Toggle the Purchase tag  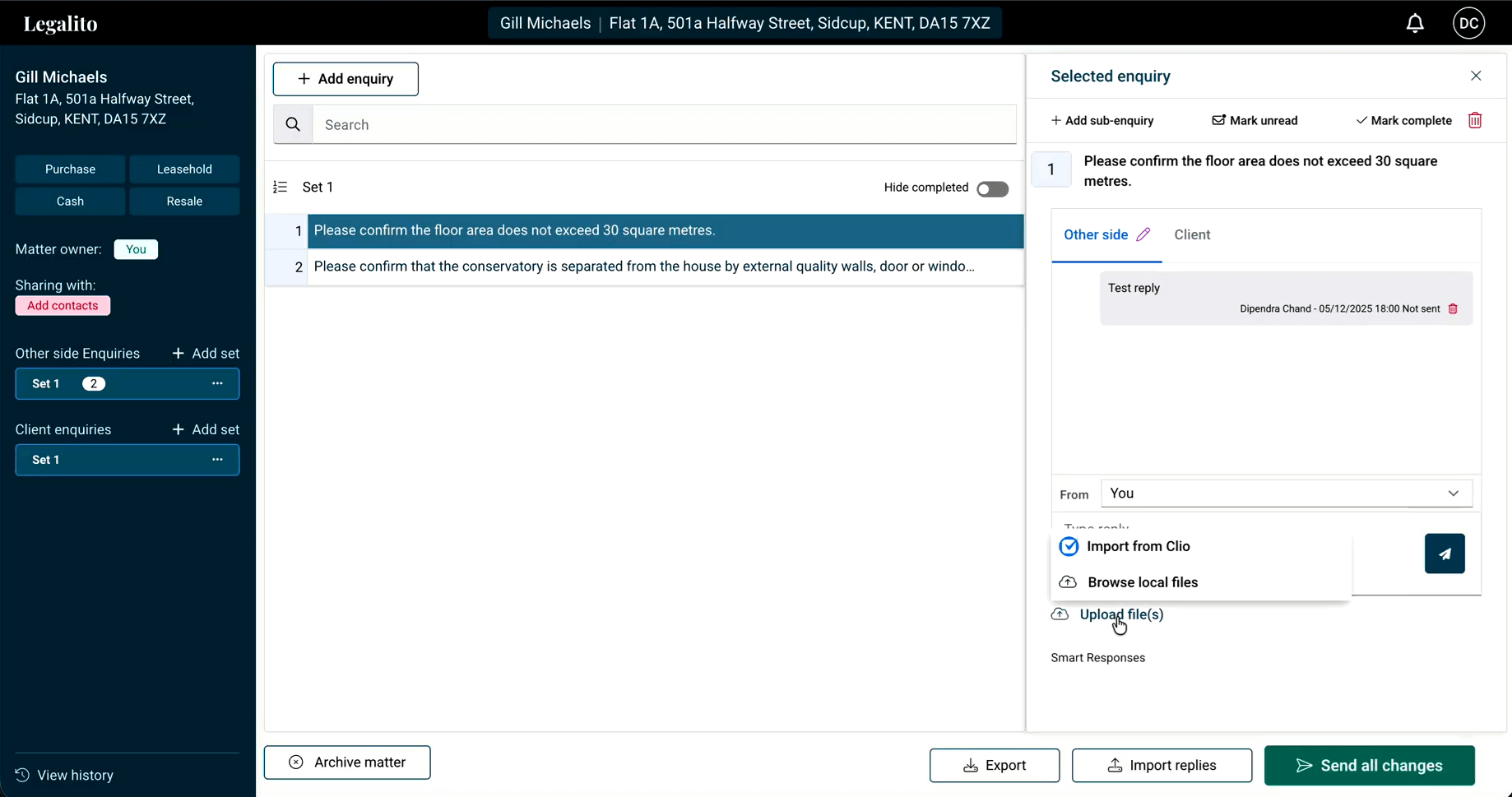pos(70,169)
